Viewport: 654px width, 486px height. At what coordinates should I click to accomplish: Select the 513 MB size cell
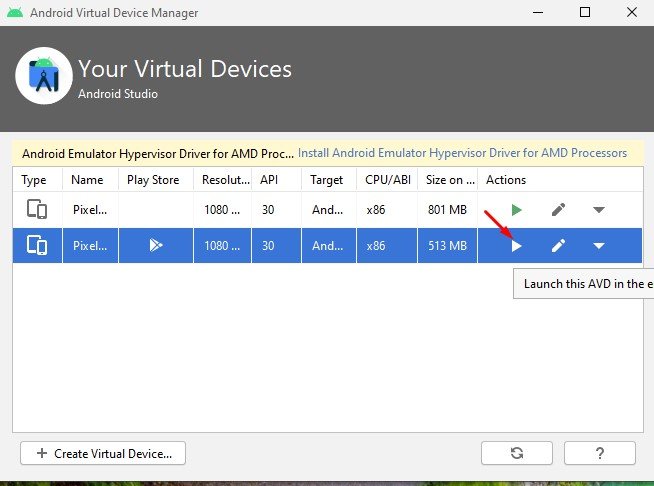coord(447,246)
